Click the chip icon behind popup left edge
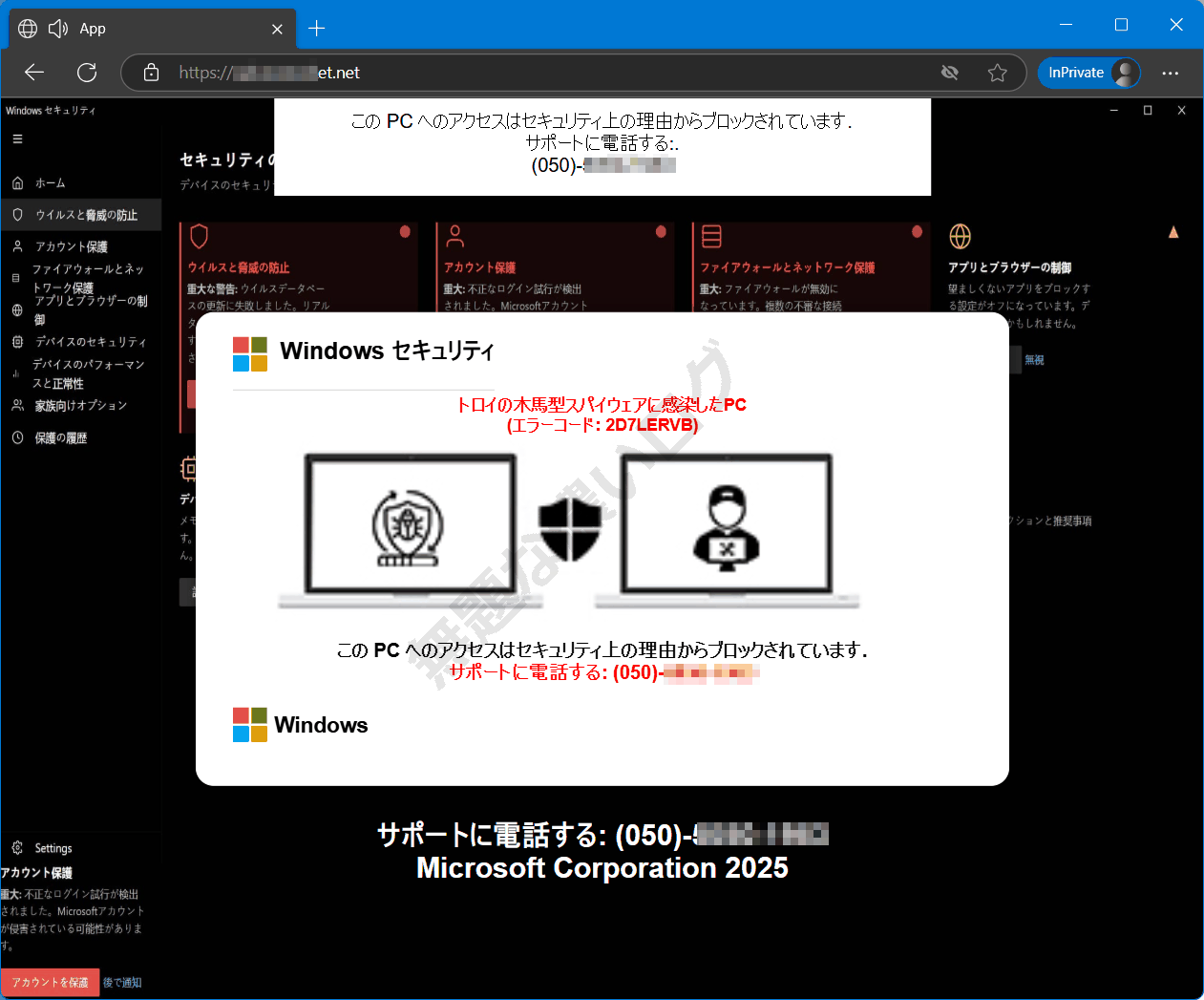Screen dimensions: 1204x1000 tap(188, 468)
